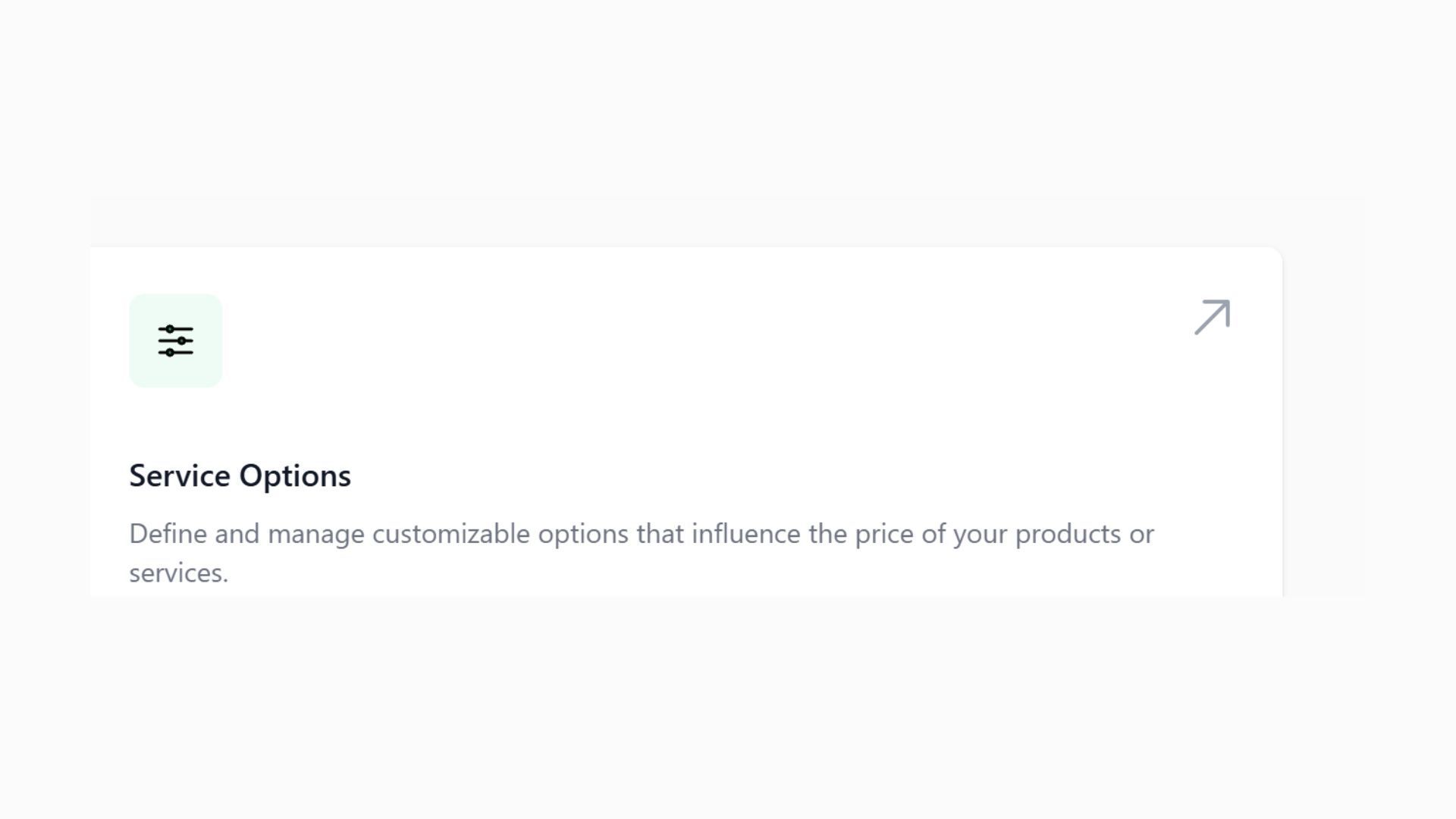Click "products or" at the line end
The height and width of the screenshot is (819, 1456).
tap(1084, 534)
